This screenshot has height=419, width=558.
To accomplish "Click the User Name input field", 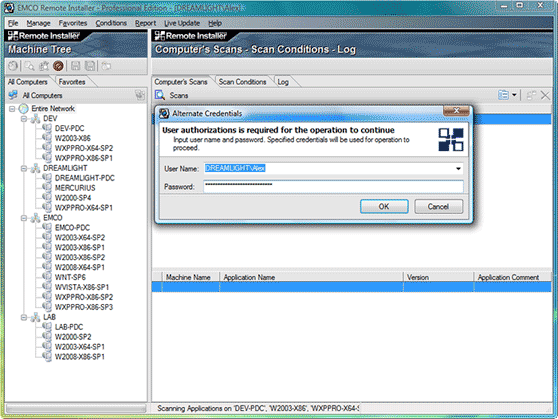I will click(x=333, y=168).
